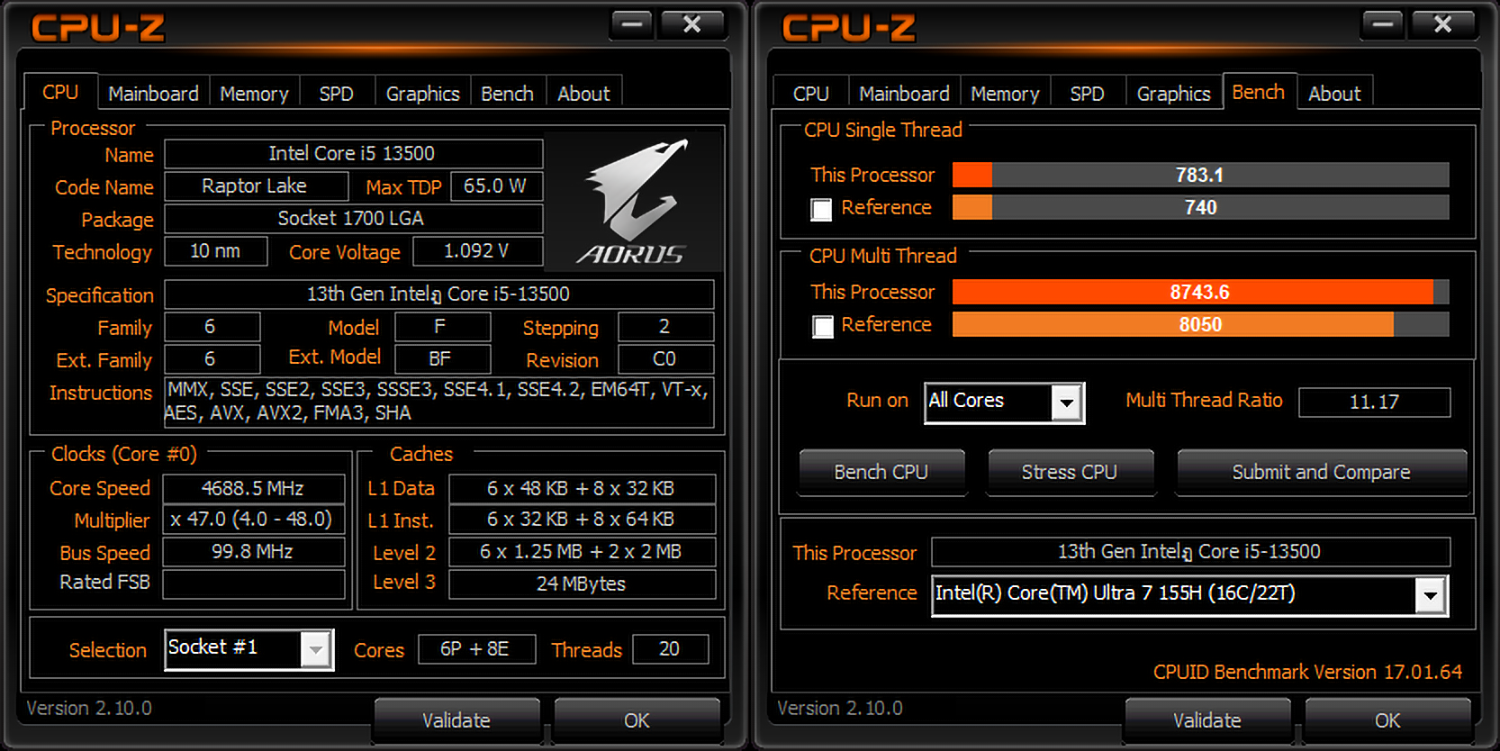Select SPD tab in left window
Viewport: 1500px width, 751px height.
coord(336,93)
